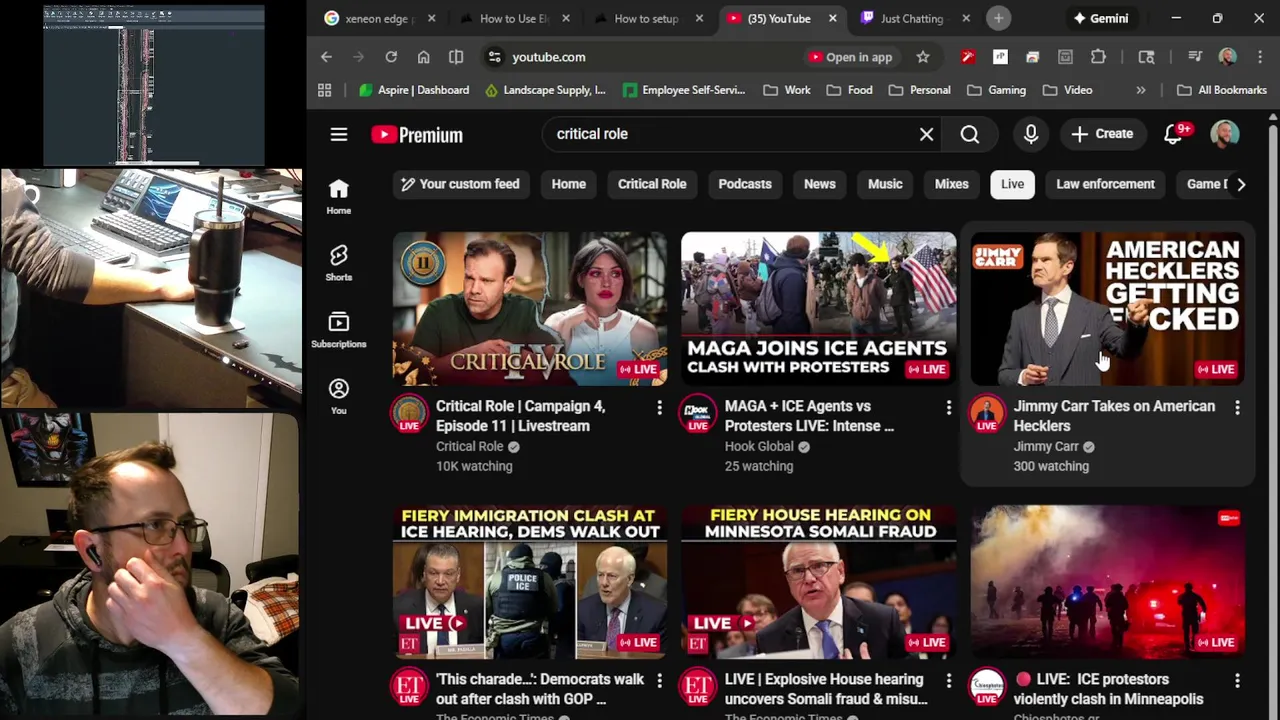Open more options for Democrats walk out video
Image resolution: width=1280 pixels, height=720 pixels.
(659, 680)
